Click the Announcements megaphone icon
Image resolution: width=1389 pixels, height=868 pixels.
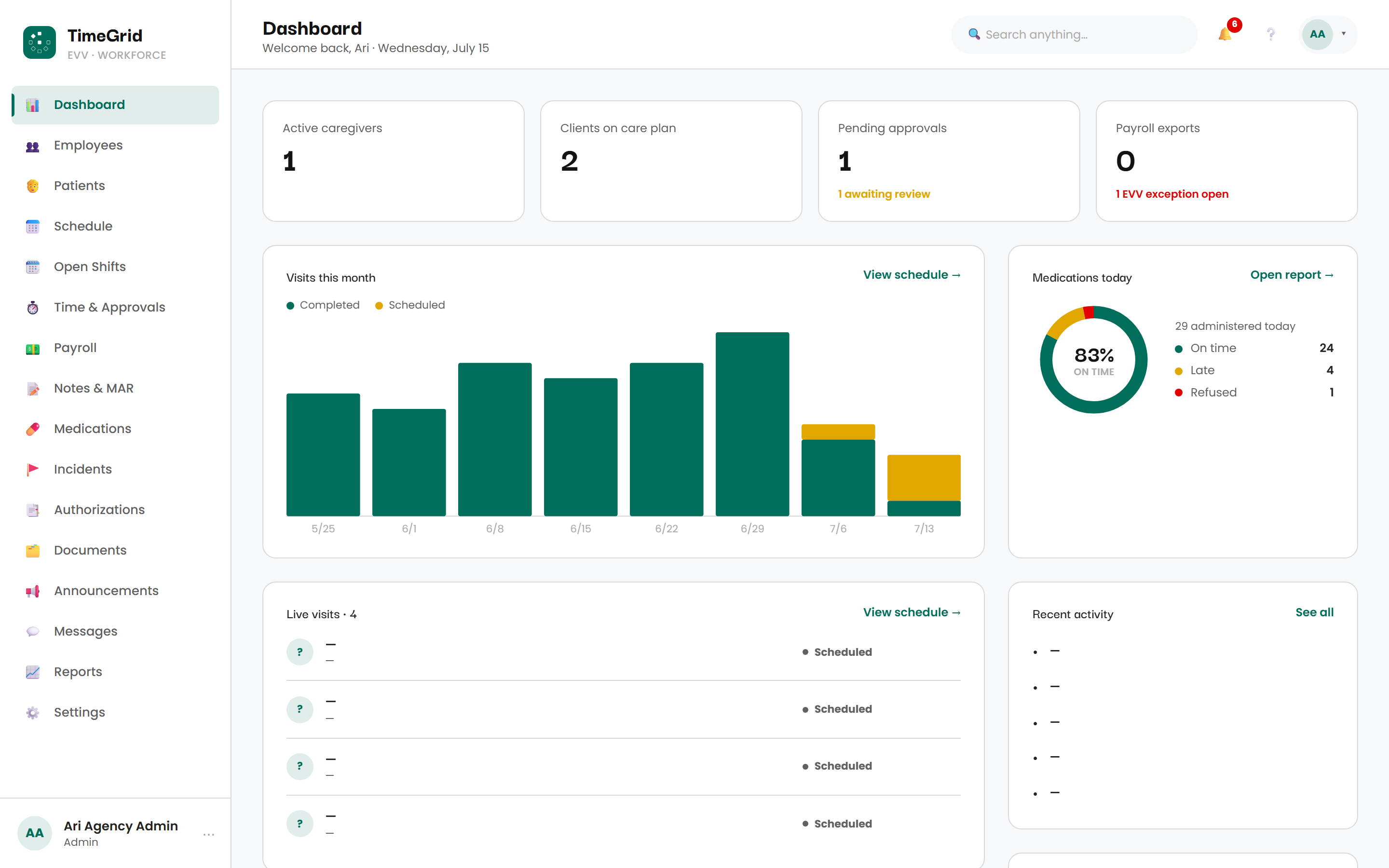[x=33, y=591]
